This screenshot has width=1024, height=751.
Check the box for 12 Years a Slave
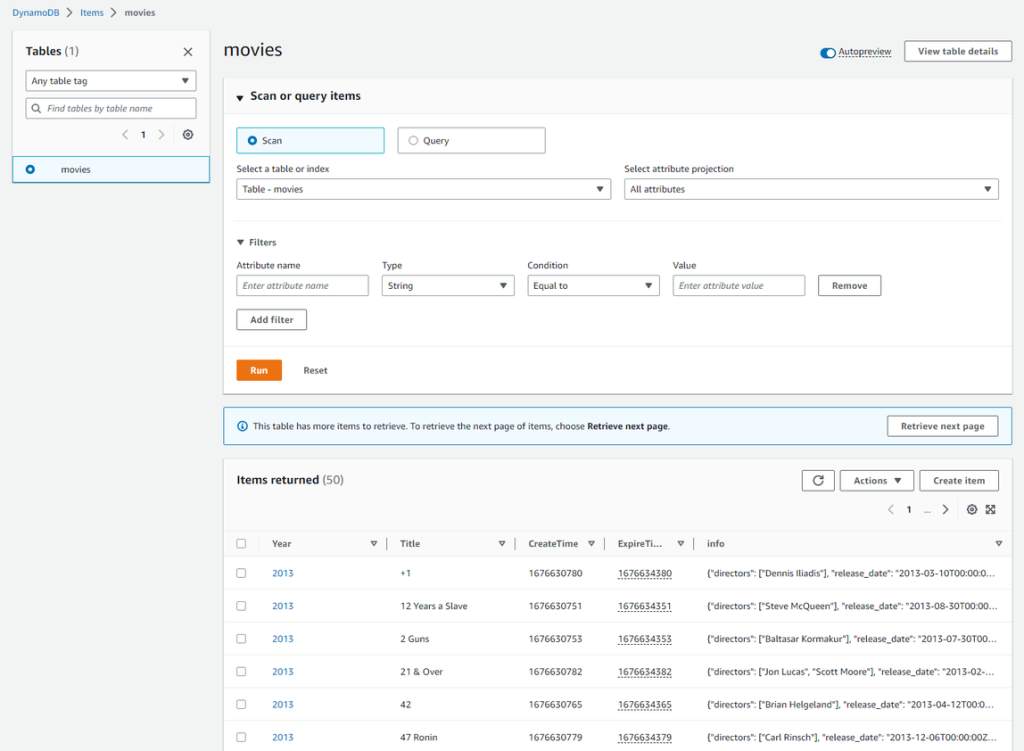[241, 606]
